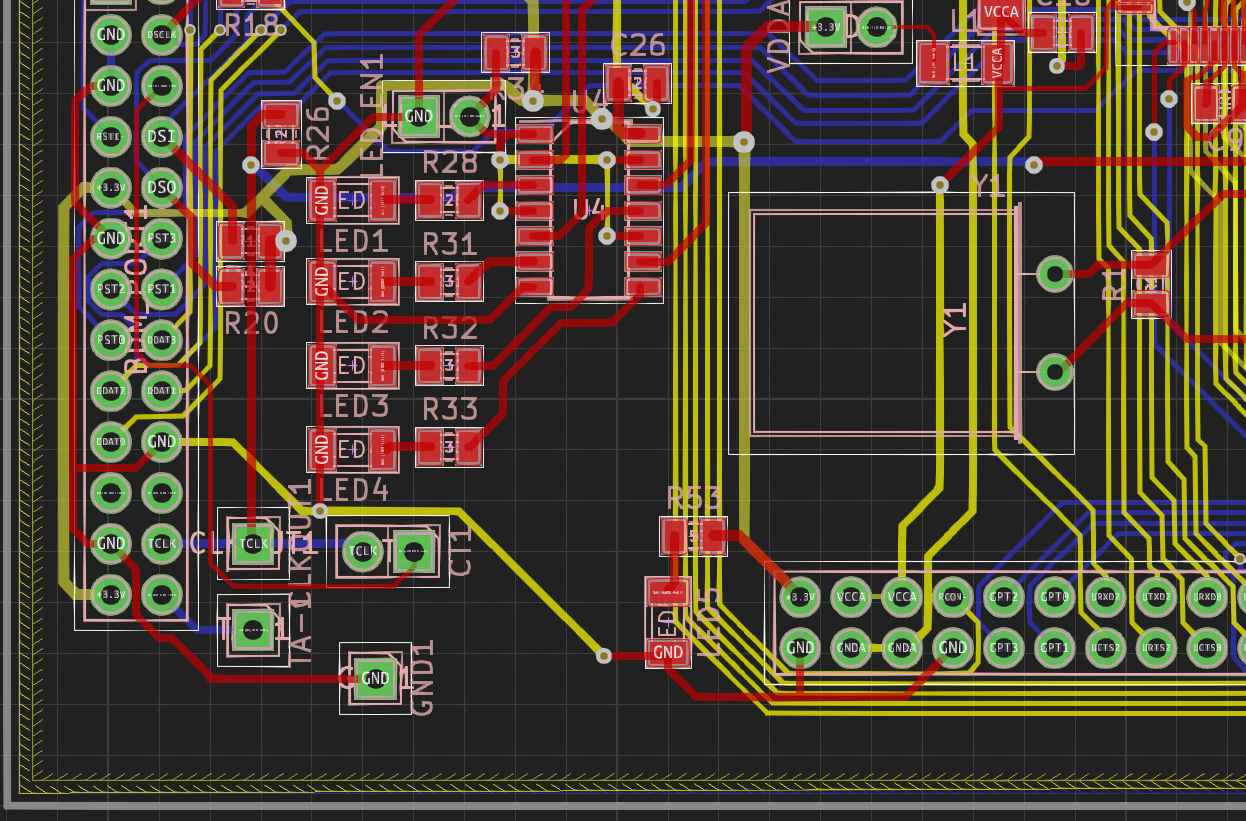Pick the DSCLK pad at the header top
This screenshot has height=821, width=1246.
161,35
